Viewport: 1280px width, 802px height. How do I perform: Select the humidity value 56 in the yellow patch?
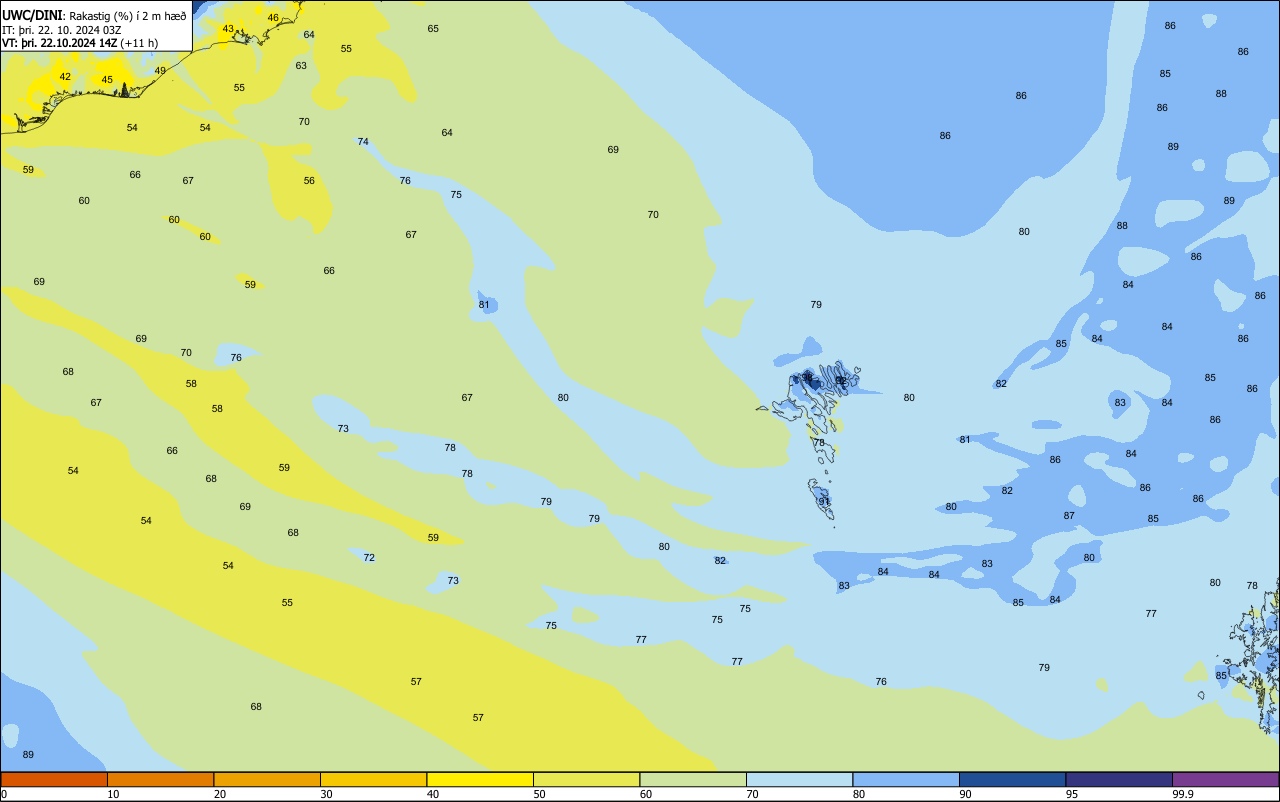point(309,181)
